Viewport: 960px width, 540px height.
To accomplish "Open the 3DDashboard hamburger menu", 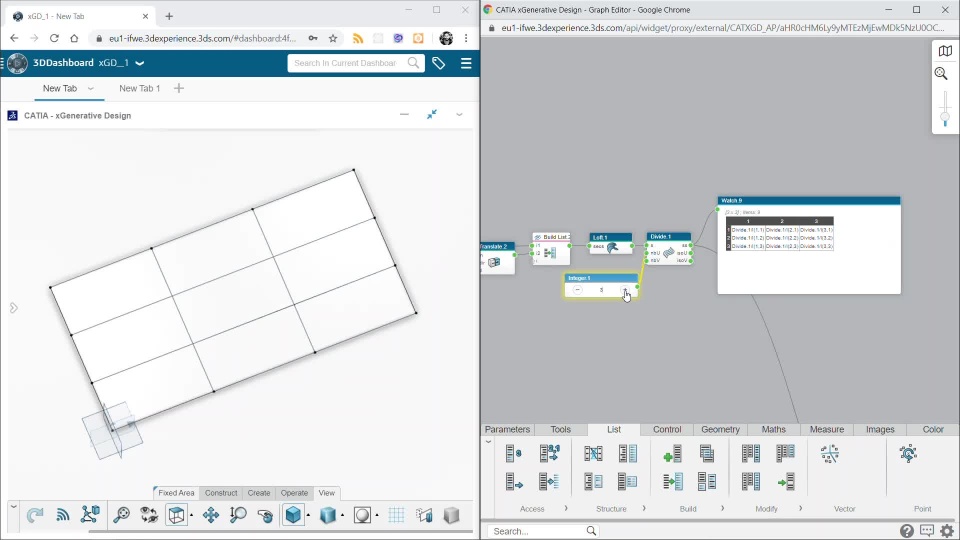I will click(x=466, y=63).
